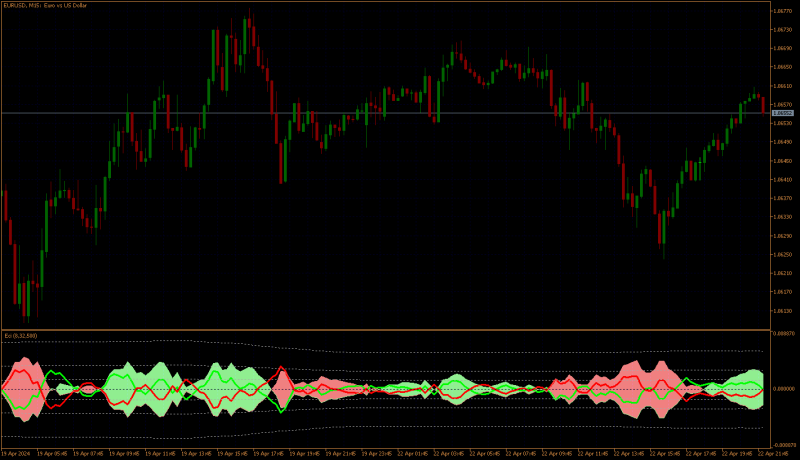
Task: Click the 22 Apr 13:45 time label
Action: [629, 453]
